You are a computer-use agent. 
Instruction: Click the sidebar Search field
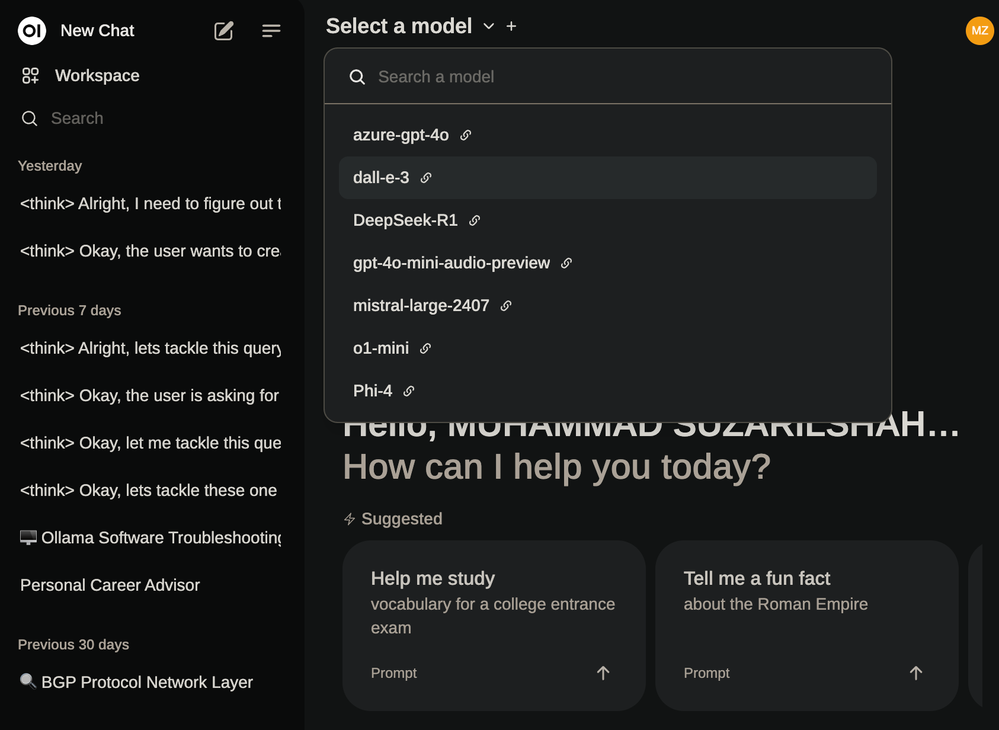pos(152,118)
